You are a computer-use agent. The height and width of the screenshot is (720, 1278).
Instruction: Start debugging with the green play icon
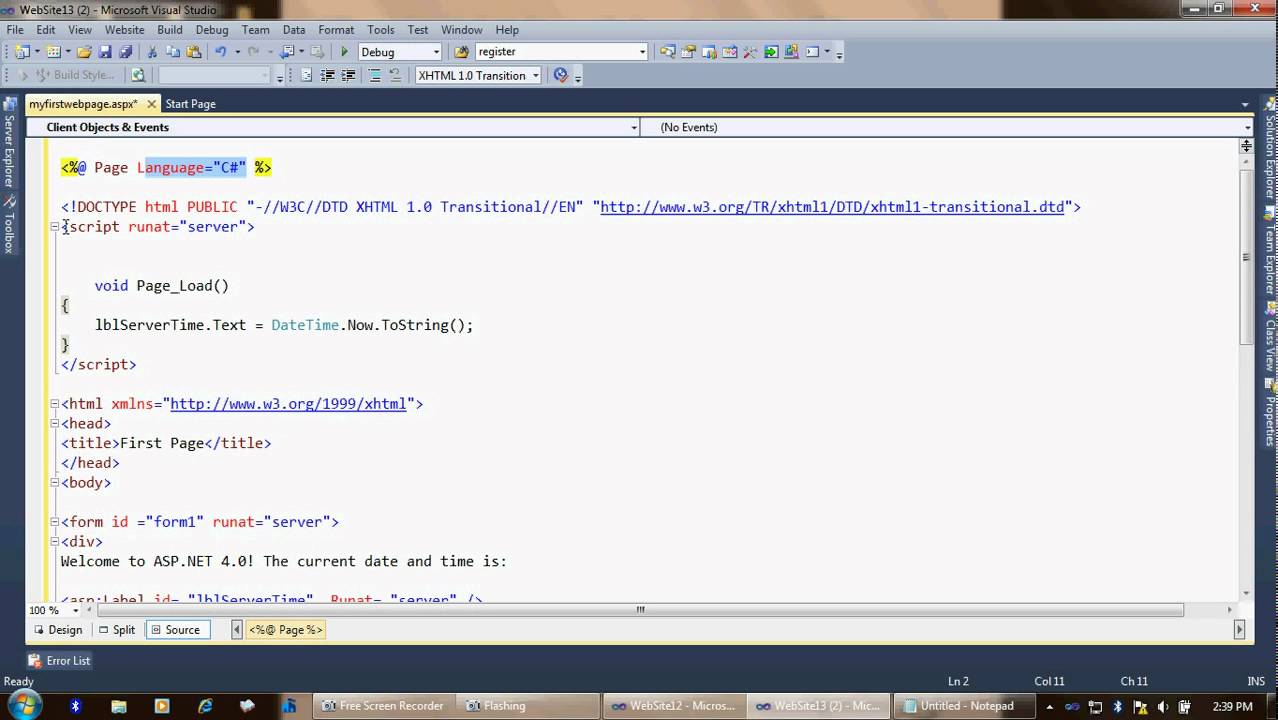(x=344, y=52)
